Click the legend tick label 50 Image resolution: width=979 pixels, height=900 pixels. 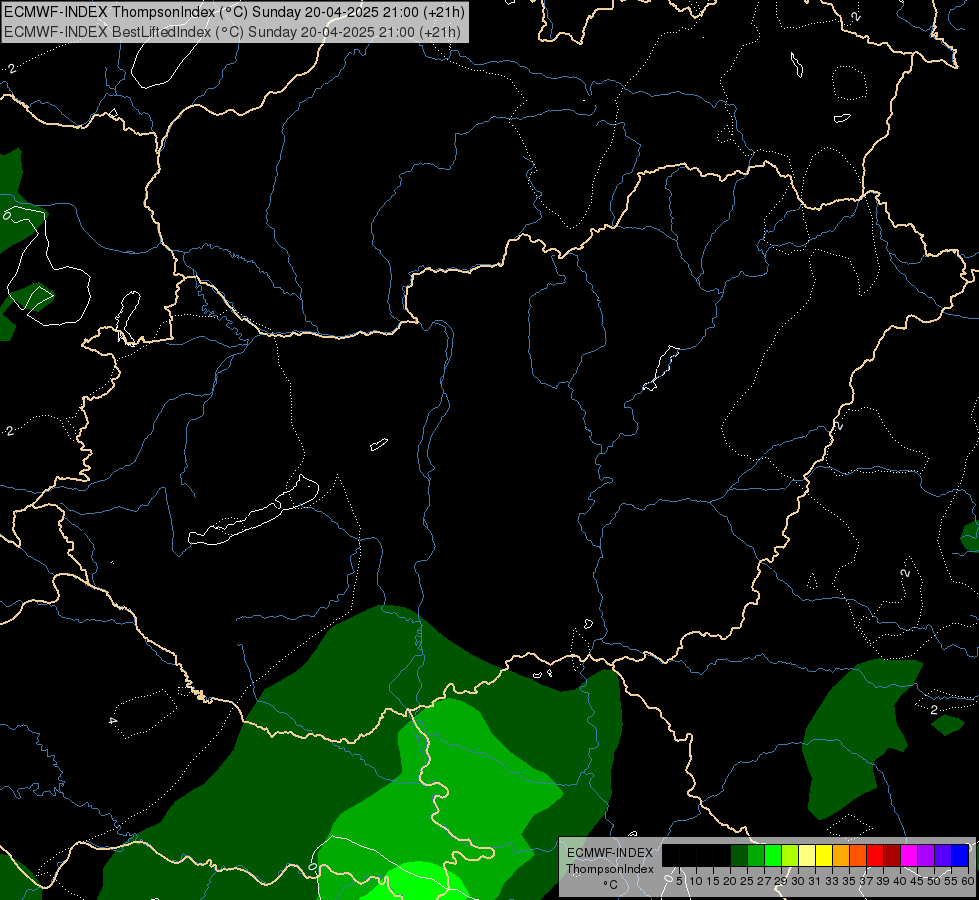click(x=934, y=881)
